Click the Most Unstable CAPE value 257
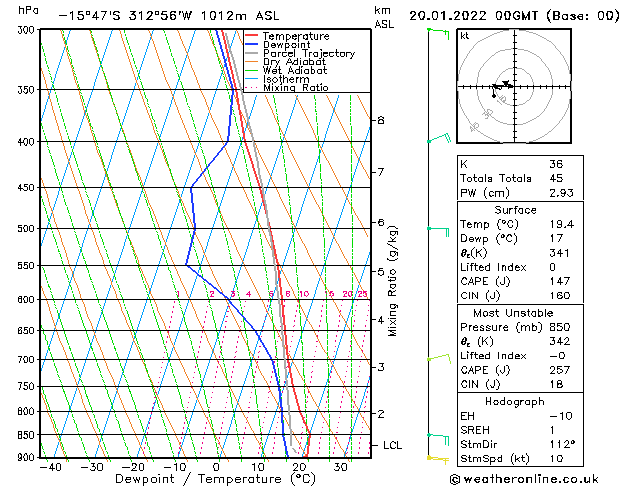This screenshot has width=629, height=486. click(x=560, y=370)
